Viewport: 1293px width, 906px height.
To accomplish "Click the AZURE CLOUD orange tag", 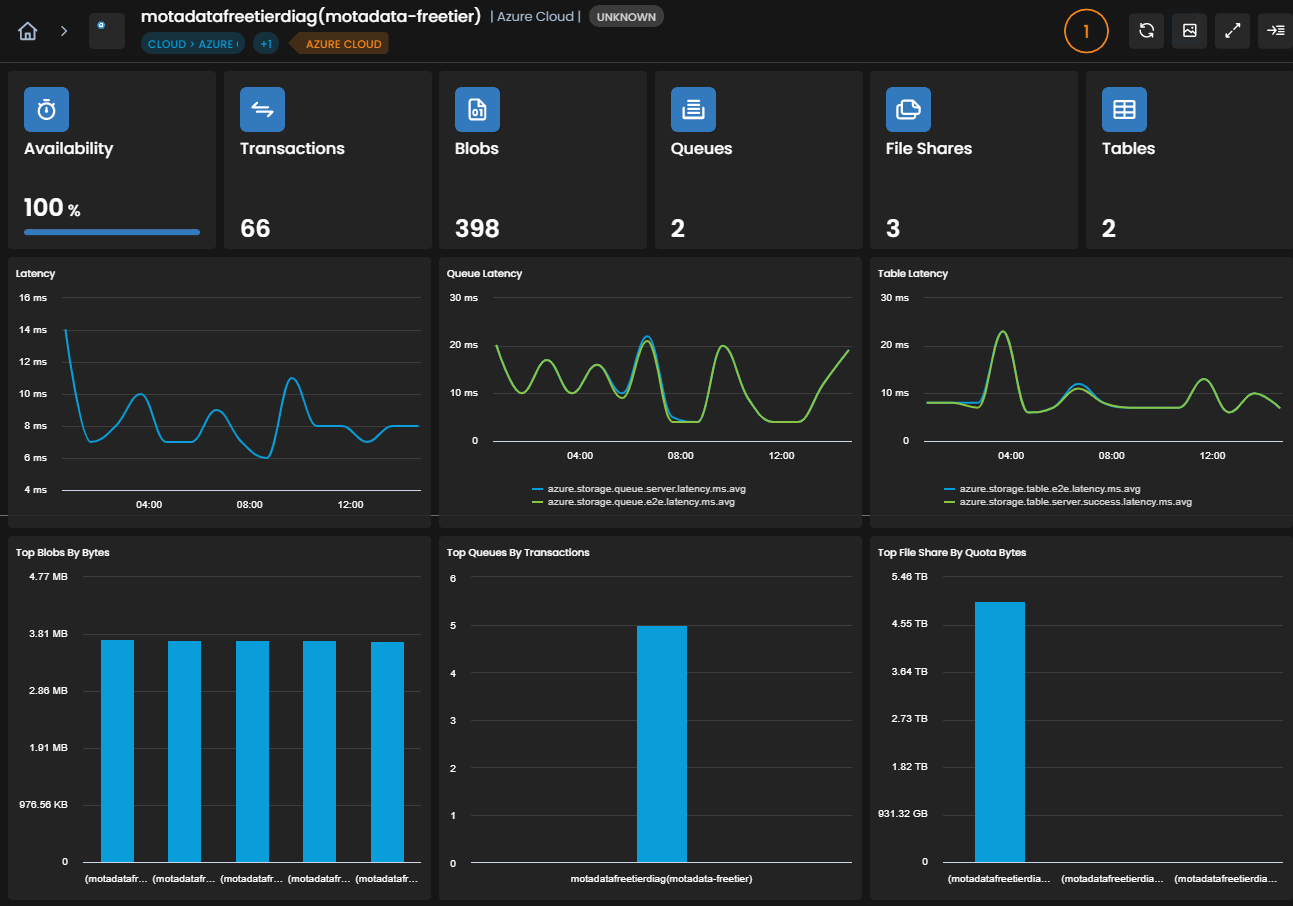I will [x=341, y=44].
